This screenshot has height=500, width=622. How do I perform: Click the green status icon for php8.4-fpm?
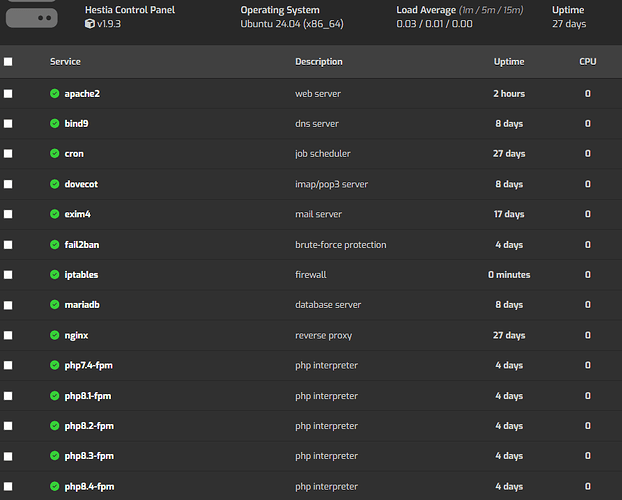[55, 487]
